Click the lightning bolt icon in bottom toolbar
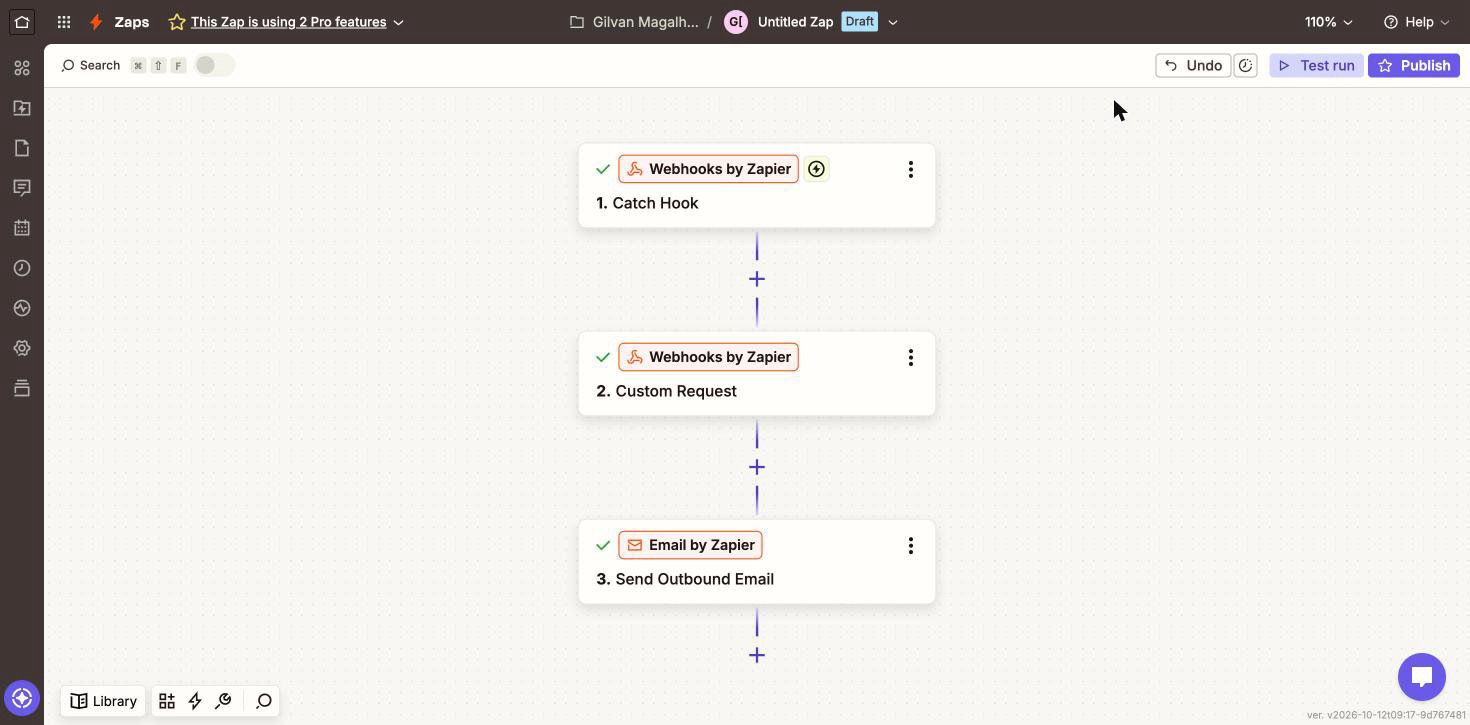 coord(195,701)
